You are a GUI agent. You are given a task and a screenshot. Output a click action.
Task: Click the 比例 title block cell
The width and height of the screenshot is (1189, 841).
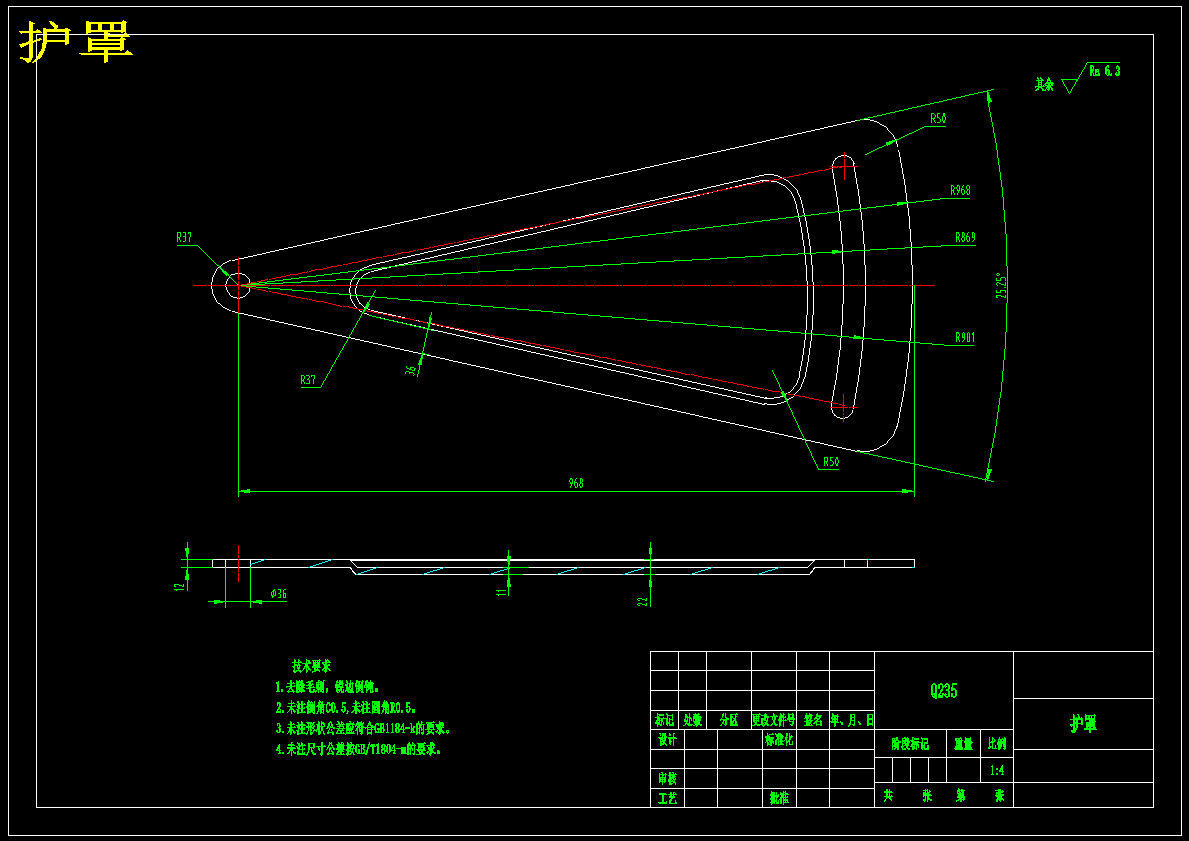pyautogui.click(x=998, y=744)
